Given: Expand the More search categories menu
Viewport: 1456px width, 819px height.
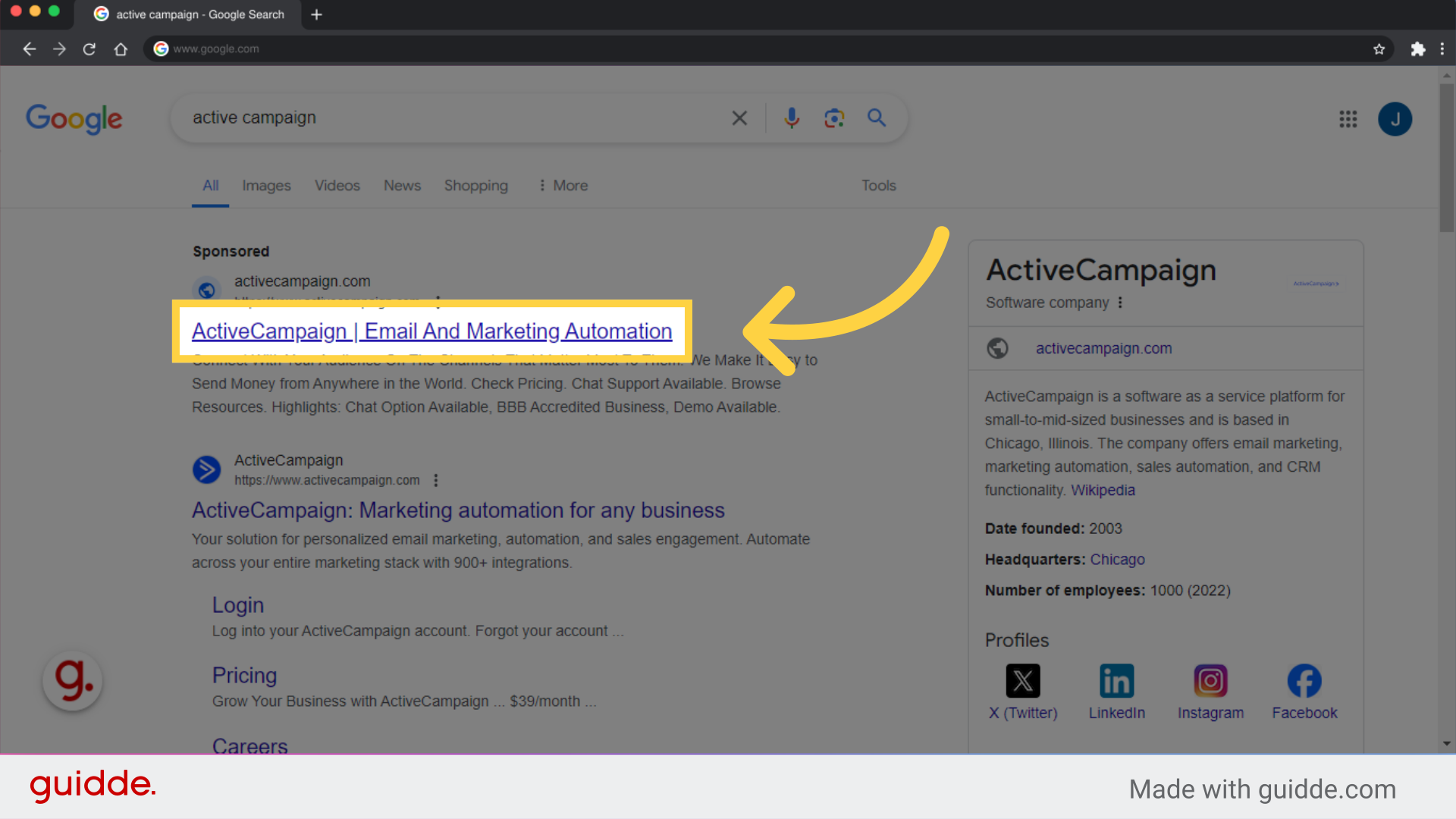Looking at the screenshot, I should 562,185.
